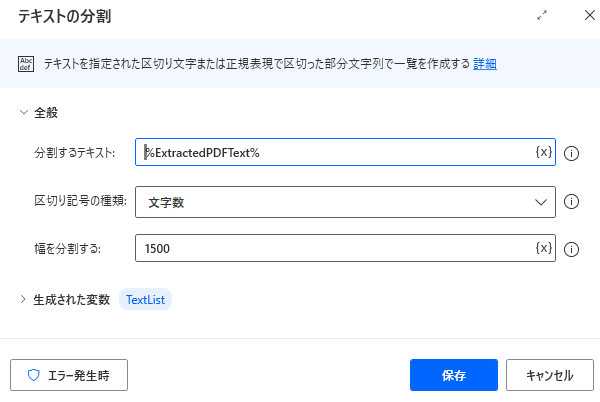Show info tooltip for 区切り記号の種類
600x402 pixels.
[571, 202]
